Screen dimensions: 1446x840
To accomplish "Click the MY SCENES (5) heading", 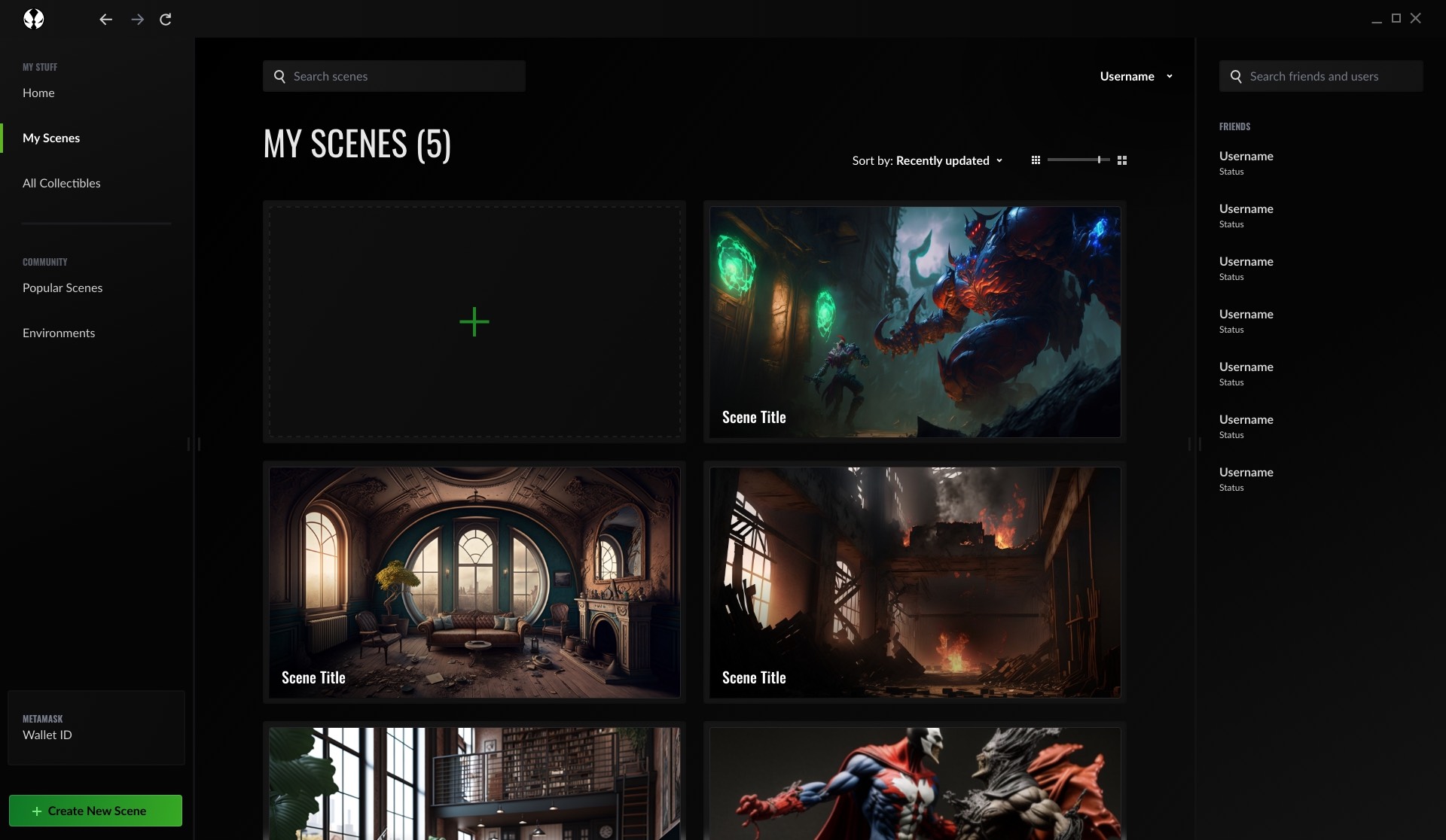I will 358,144.
